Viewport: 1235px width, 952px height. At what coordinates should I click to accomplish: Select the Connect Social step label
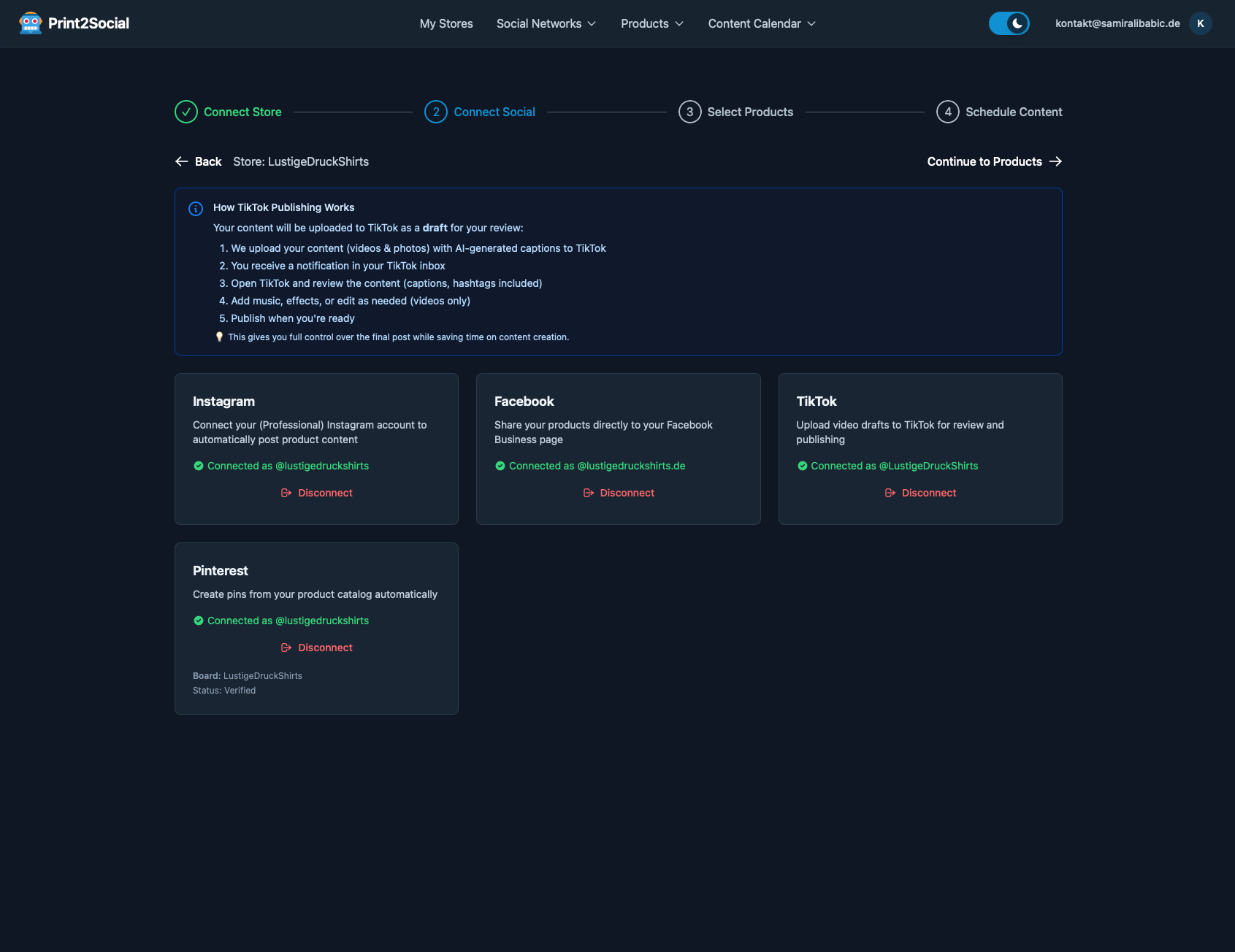pyautogui.click(x=494, y=112)
